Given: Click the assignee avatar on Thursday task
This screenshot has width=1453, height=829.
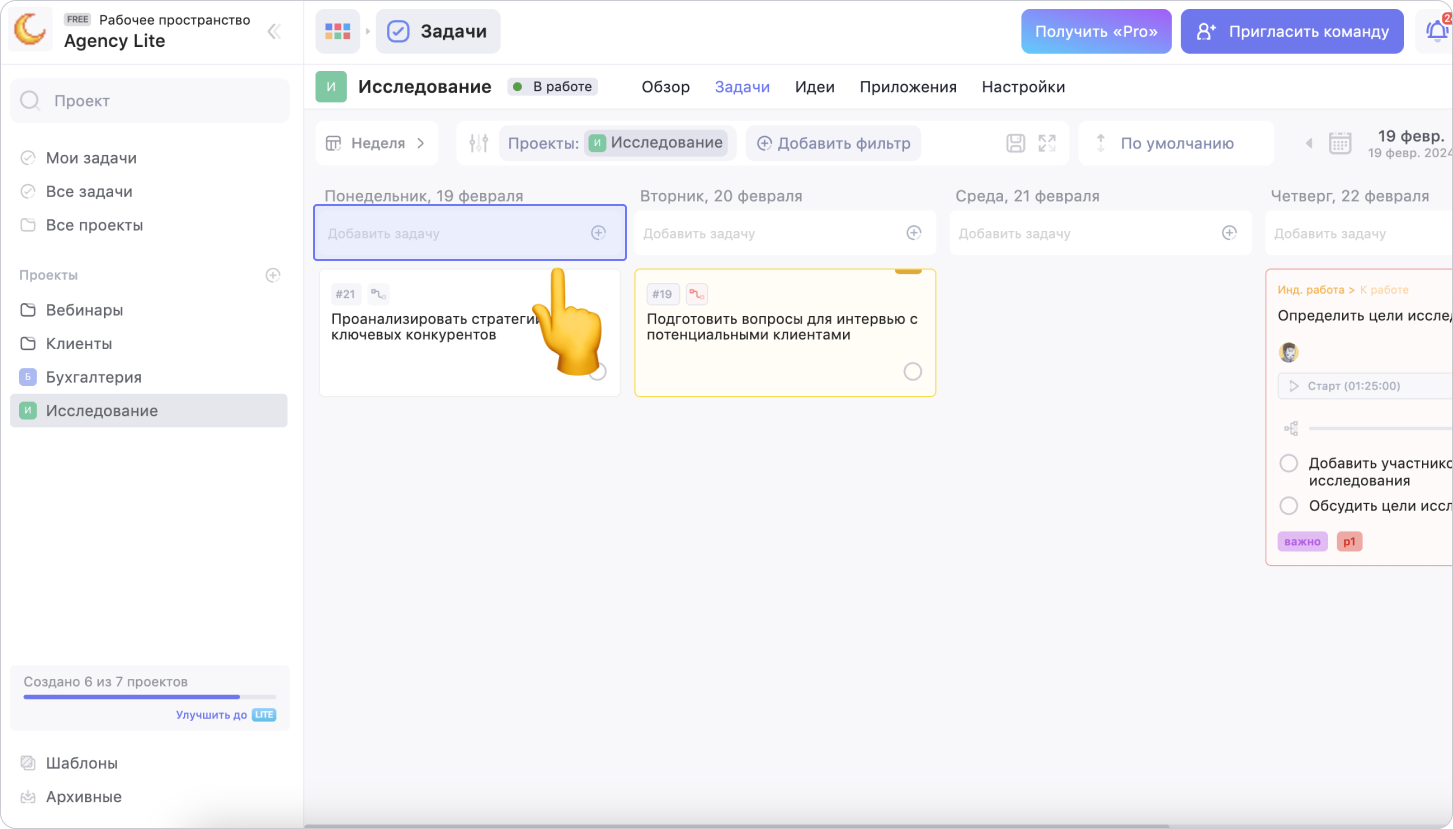Looking at the screenshot, I should [x=1289, y=352].
